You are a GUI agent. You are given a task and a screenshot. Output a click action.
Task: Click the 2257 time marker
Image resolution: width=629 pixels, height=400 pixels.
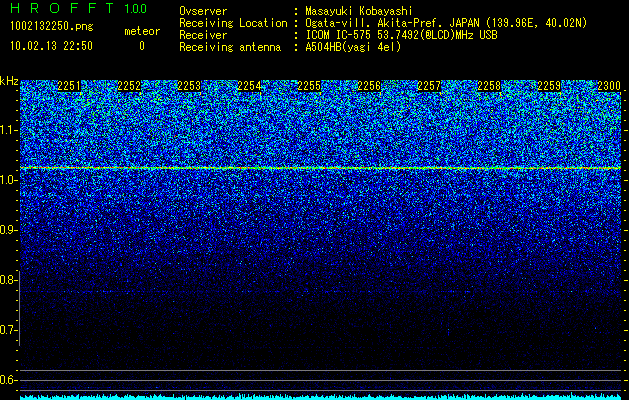(429, 86)
